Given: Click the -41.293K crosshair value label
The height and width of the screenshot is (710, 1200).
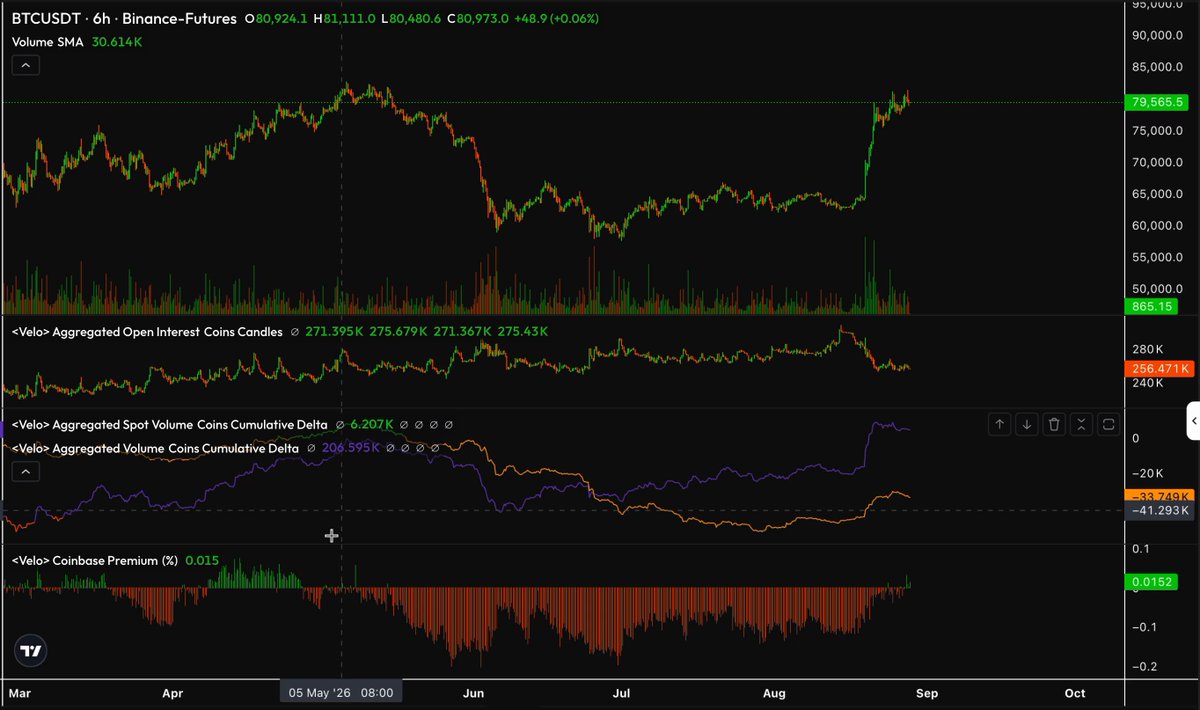Looking at the screenshot, I should point(1158,511).
